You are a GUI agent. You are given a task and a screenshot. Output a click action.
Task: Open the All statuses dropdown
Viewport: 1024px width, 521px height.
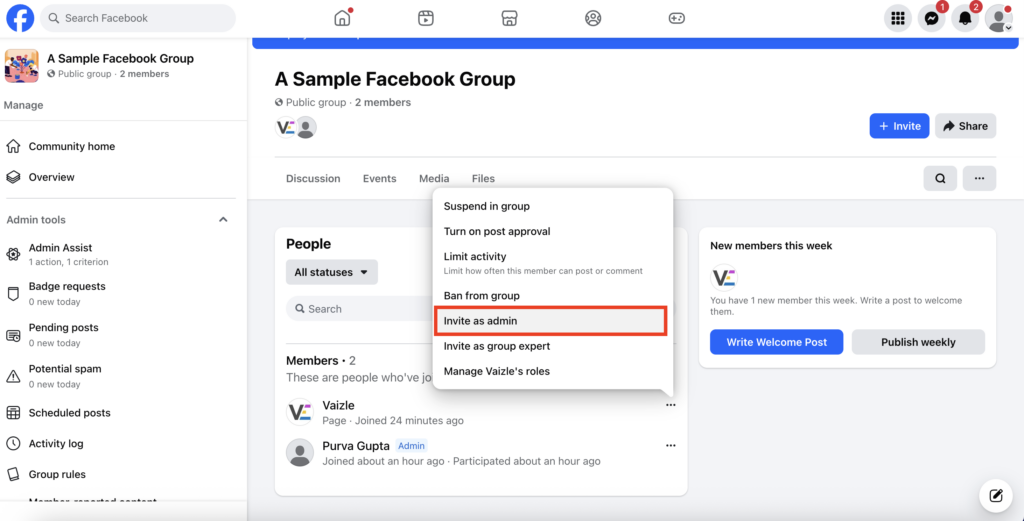(x=331, y=272)
